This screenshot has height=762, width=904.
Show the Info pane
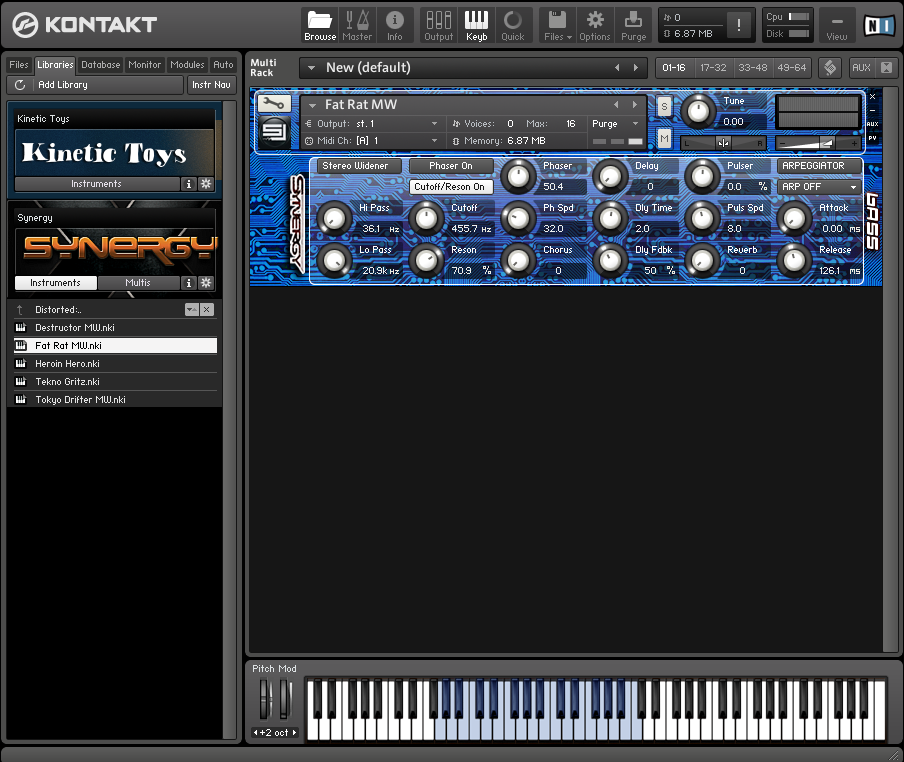tap(394, 25)
